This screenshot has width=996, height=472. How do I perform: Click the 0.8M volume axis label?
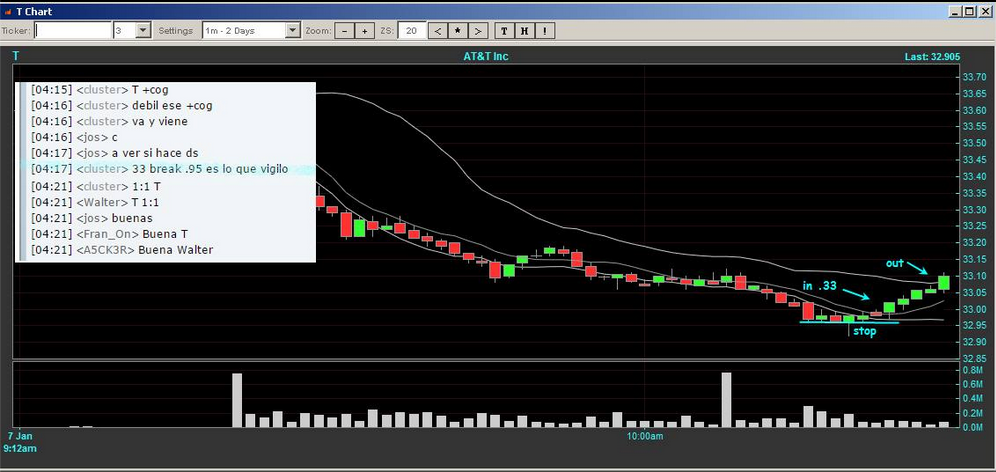pos(974,369)
